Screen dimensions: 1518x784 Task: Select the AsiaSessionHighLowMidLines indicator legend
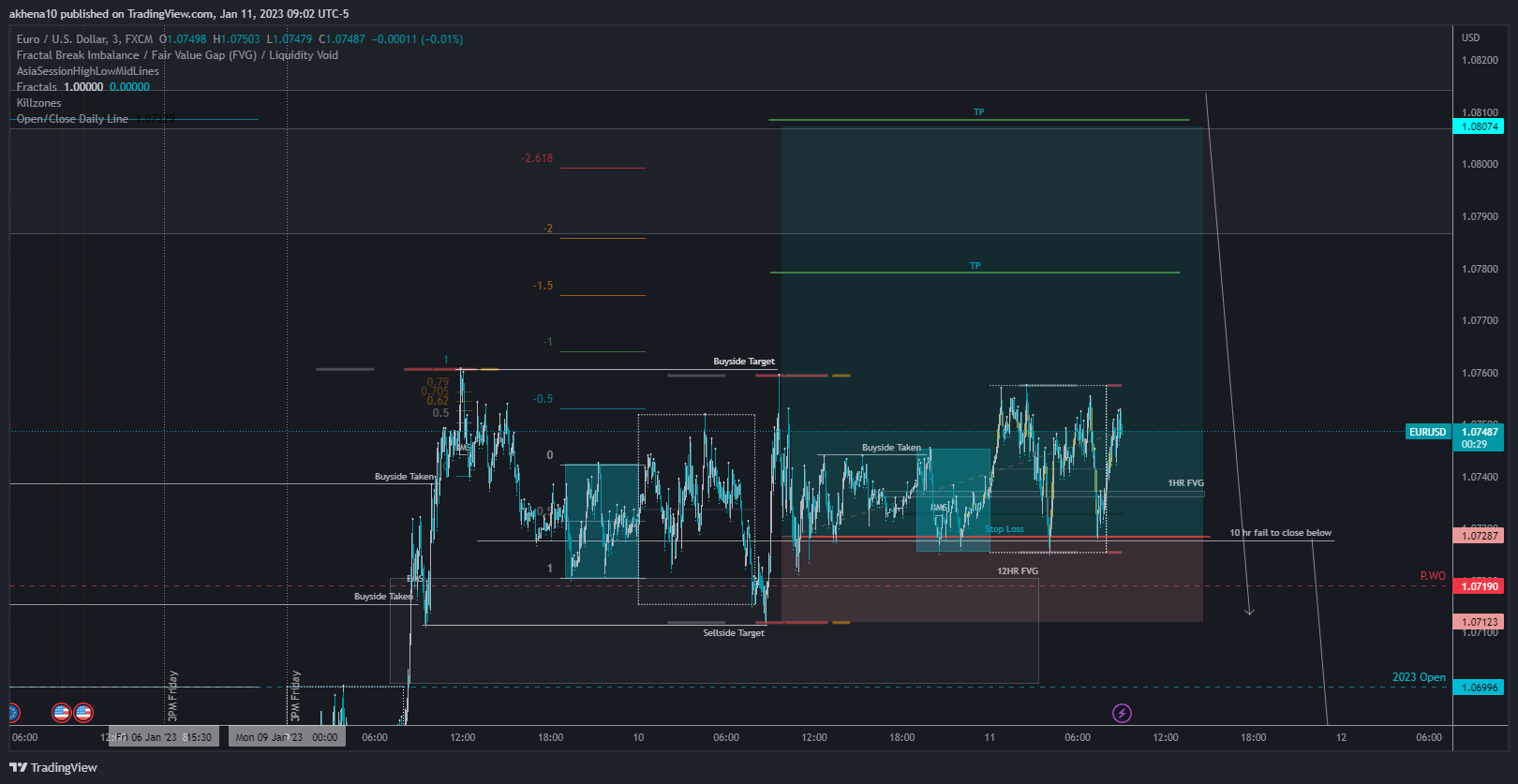[x=88, y=71]
